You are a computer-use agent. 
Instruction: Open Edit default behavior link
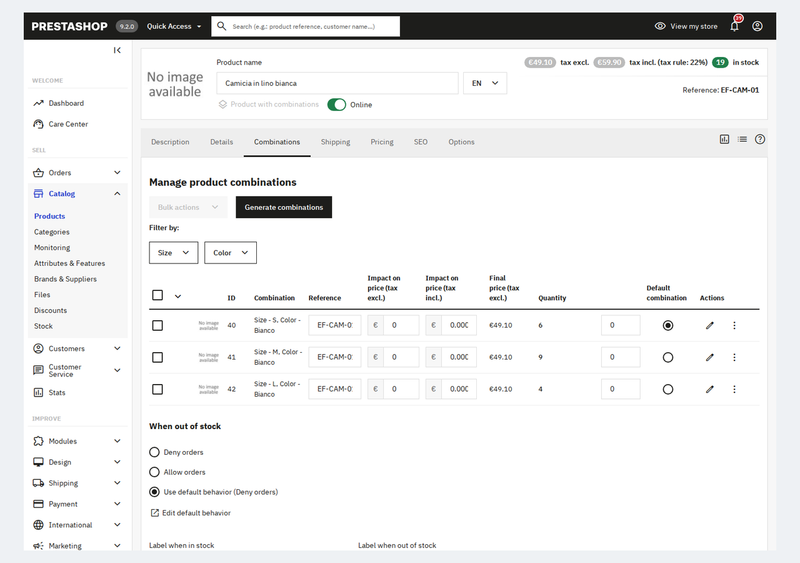click(x=191, y=513)
